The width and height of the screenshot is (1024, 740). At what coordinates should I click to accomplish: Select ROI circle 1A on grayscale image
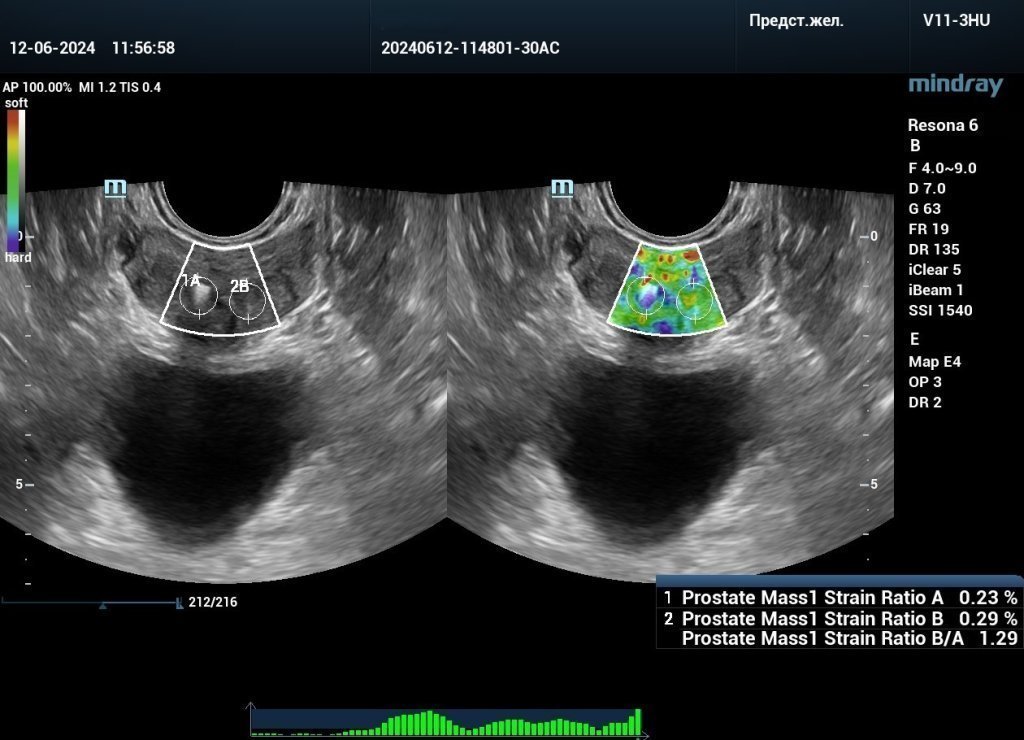(198, 298)
